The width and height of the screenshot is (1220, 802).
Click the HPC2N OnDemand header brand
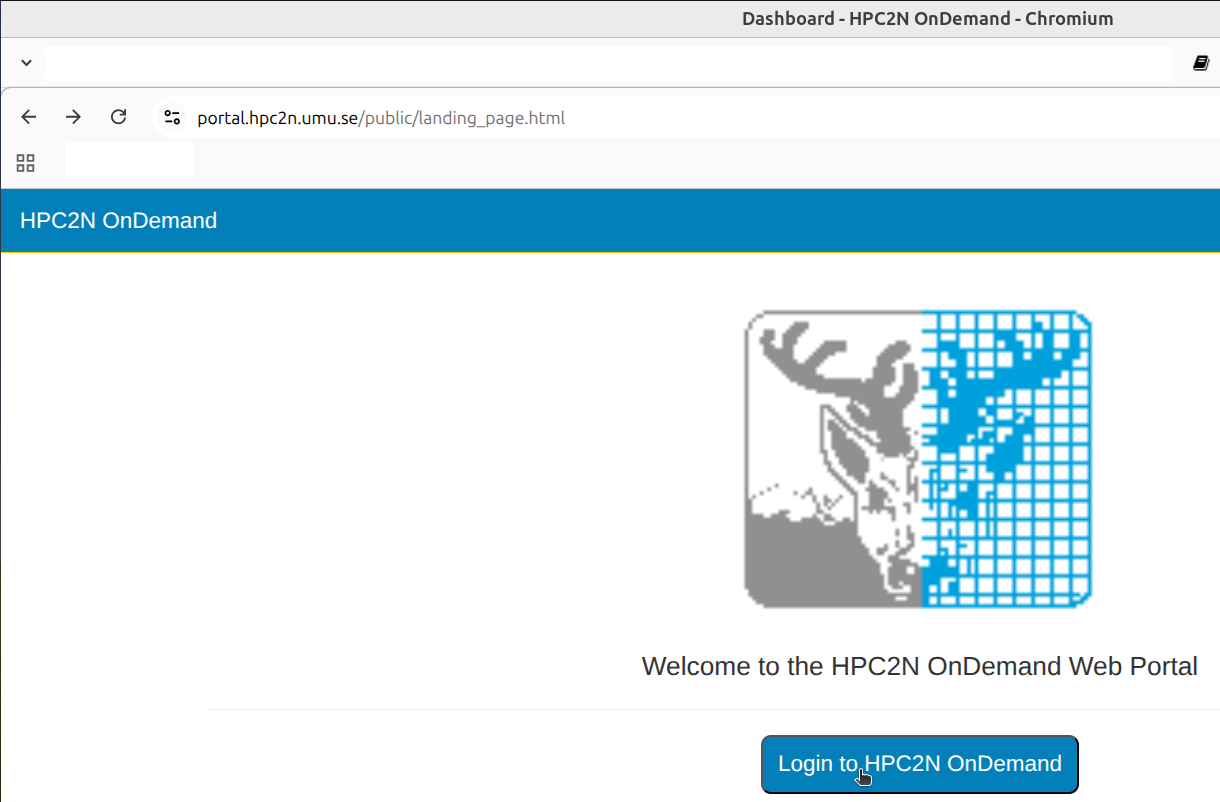118,220
